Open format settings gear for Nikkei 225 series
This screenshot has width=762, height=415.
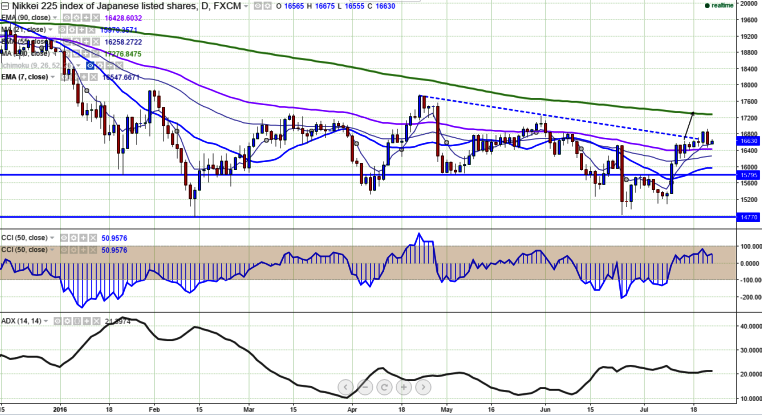pos(268,6)
